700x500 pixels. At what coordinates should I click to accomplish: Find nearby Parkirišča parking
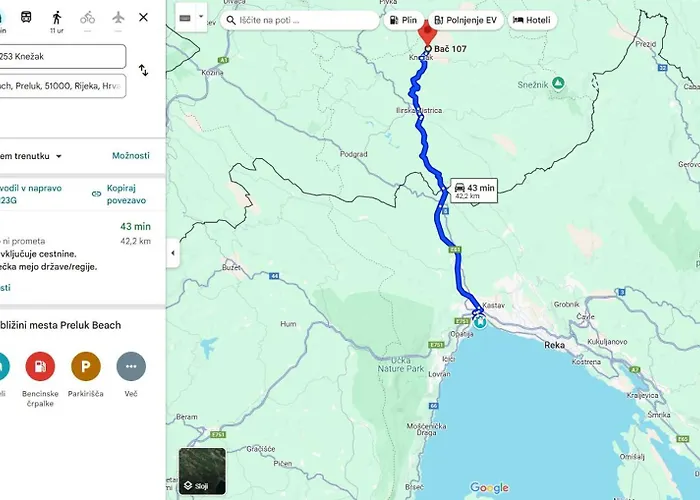coord(85,366)
